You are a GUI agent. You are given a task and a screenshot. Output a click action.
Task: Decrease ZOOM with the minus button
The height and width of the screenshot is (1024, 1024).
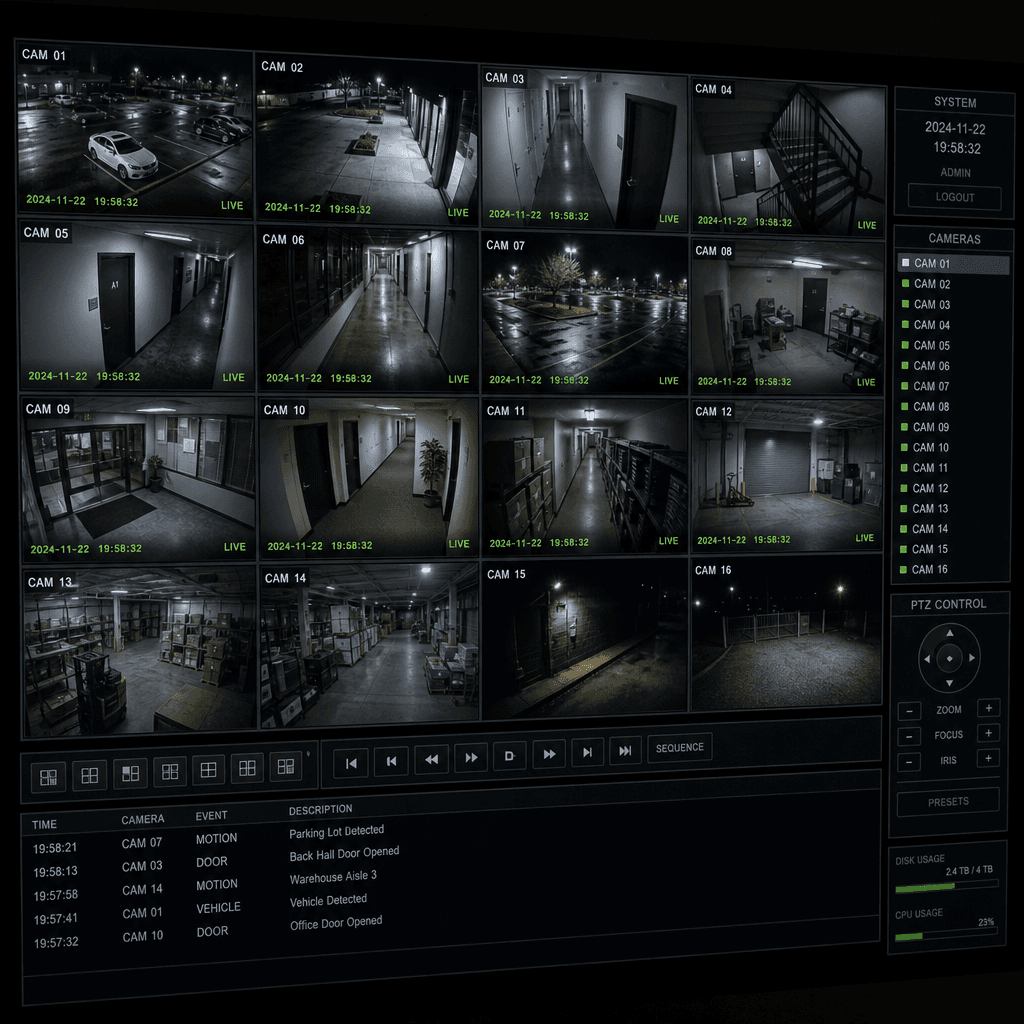click(909, 711)
